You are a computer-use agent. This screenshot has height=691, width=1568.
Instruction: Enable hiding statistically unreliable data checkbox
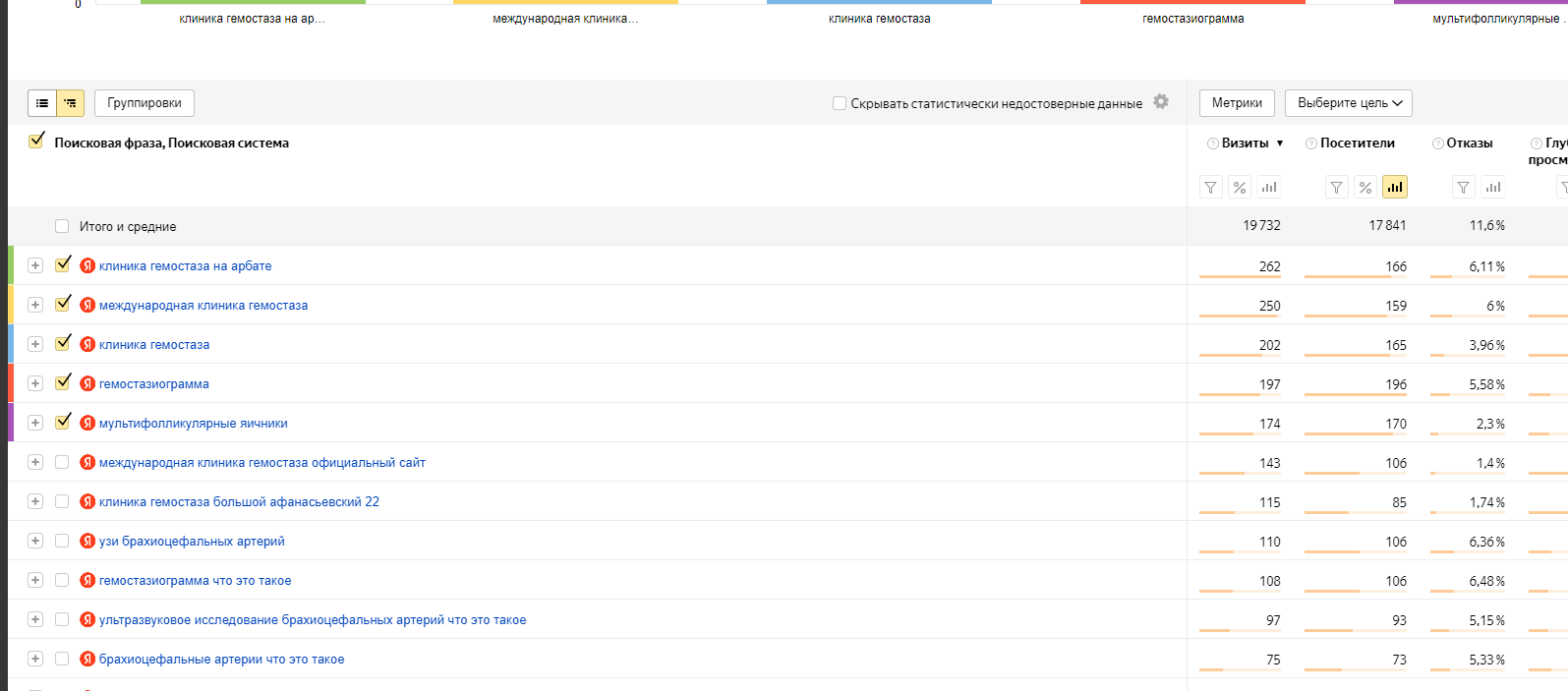pos(840,103)
